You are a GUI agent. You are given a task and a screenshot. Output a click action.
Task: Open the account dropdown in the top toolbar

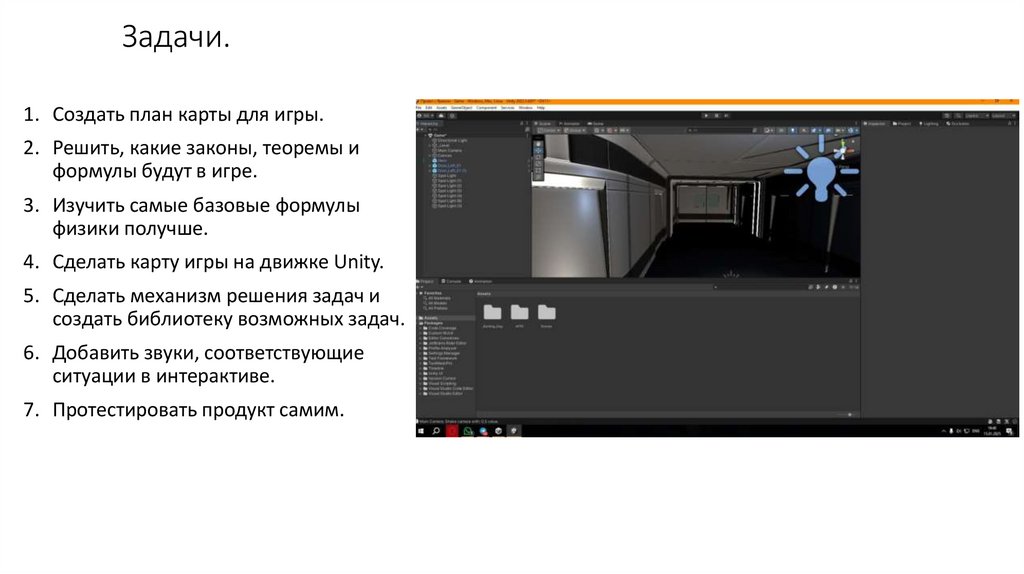click(425, 116)
